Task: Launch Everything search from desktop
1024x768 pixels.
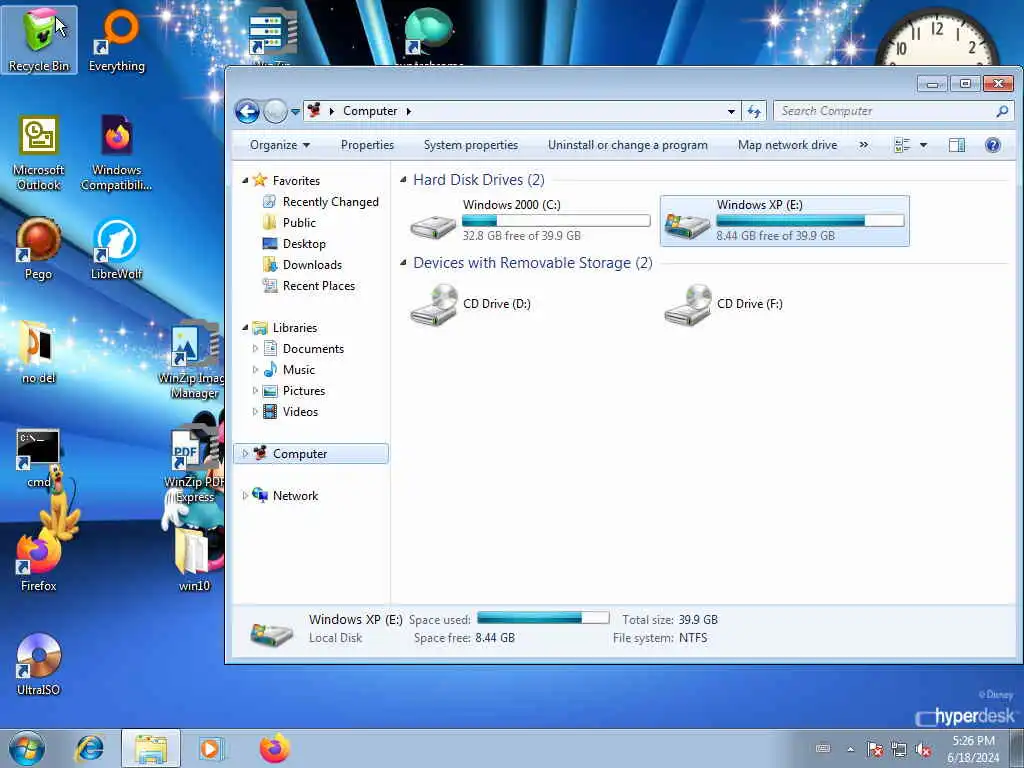Action: (117, 40)
